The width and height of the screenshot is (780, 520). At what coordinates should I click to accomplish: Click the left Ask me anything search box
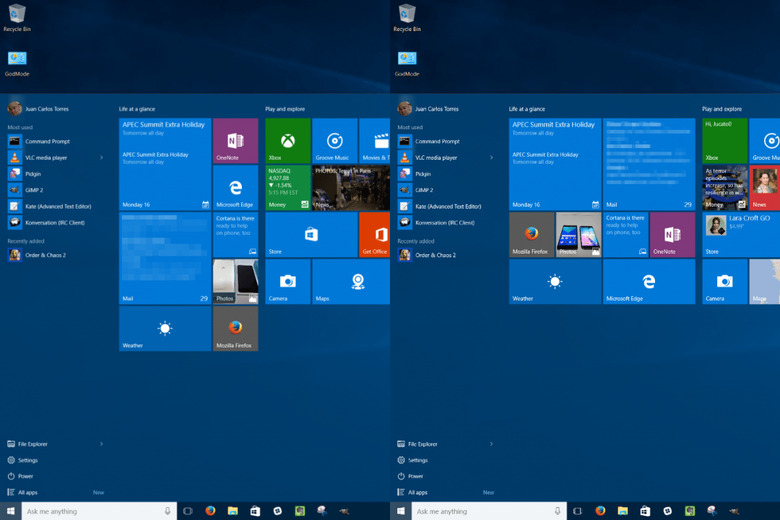click(99, 511)
